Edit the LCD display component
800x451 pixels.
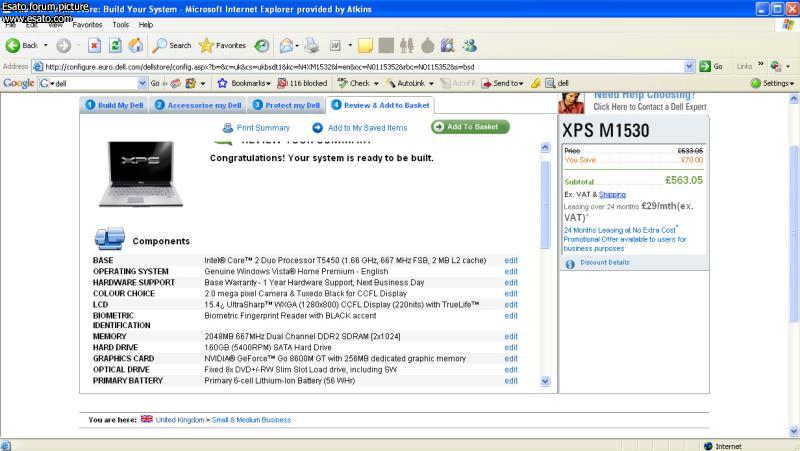(x=511, y=305)
